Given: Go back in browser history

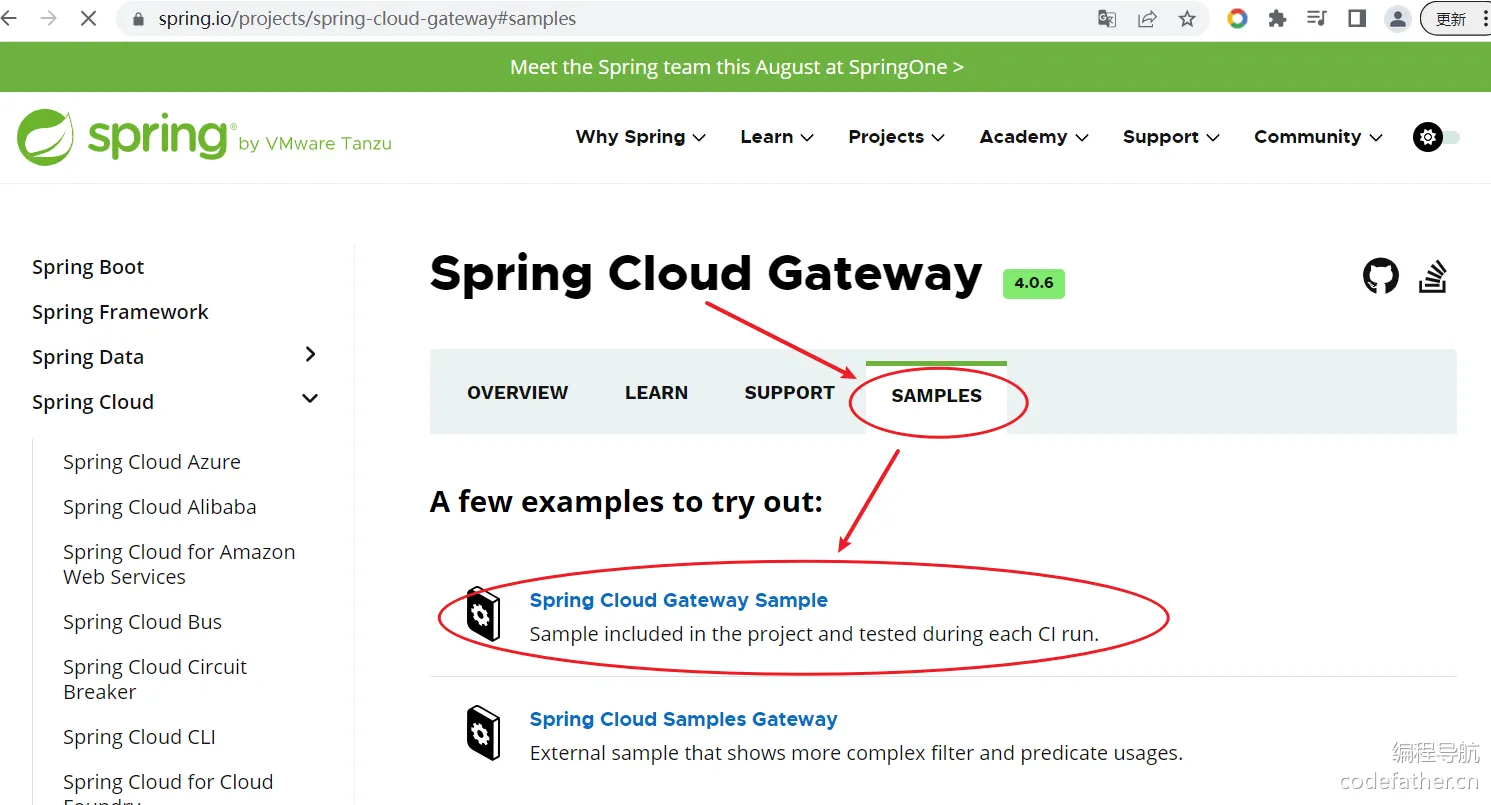Looking at the screenshot, I should click(x=9, y=19).
